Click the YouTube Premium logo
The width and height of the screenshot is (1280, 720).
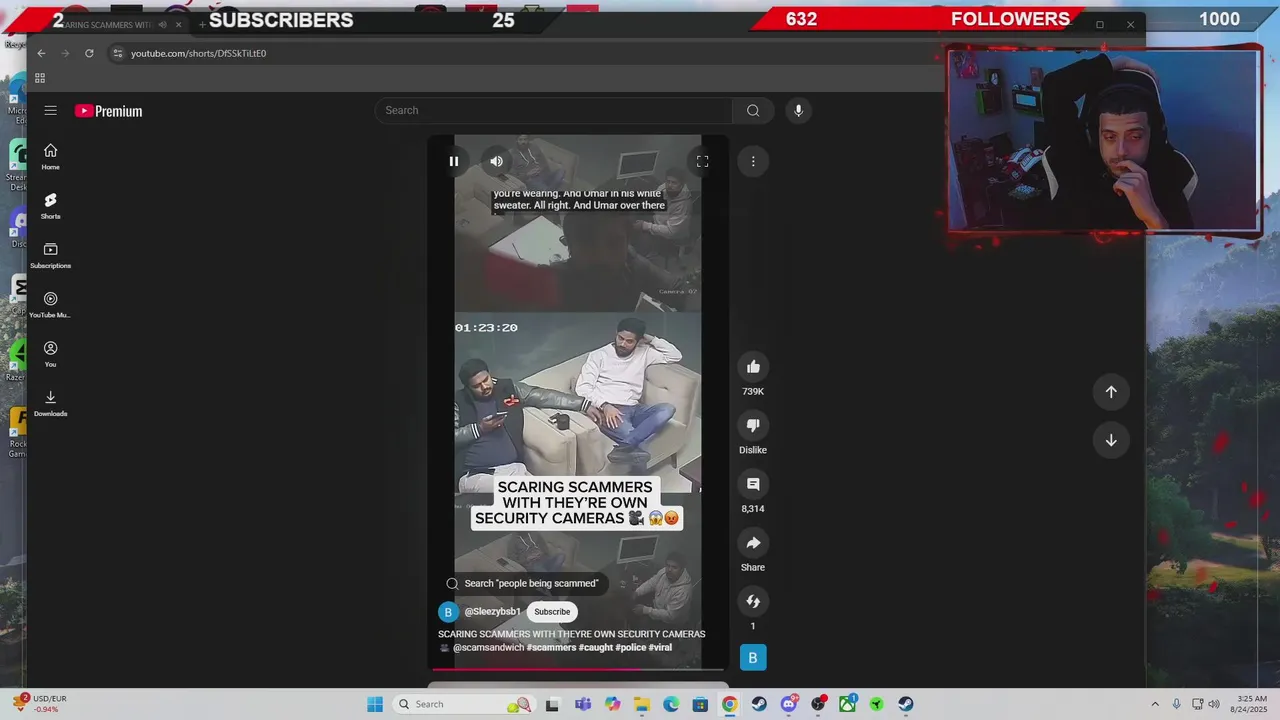[109, 111]
